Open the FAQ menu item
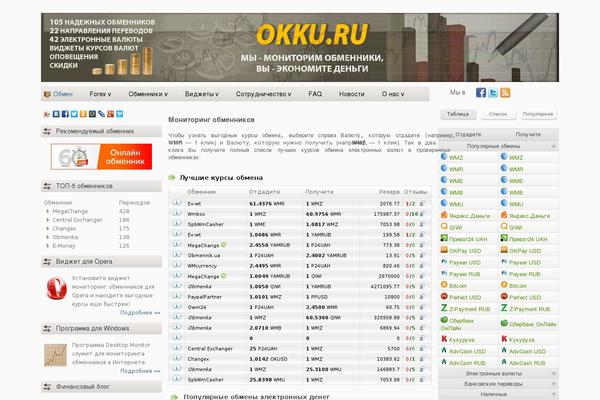This screenshot has width=600, height=400. (x=315, y=94)
